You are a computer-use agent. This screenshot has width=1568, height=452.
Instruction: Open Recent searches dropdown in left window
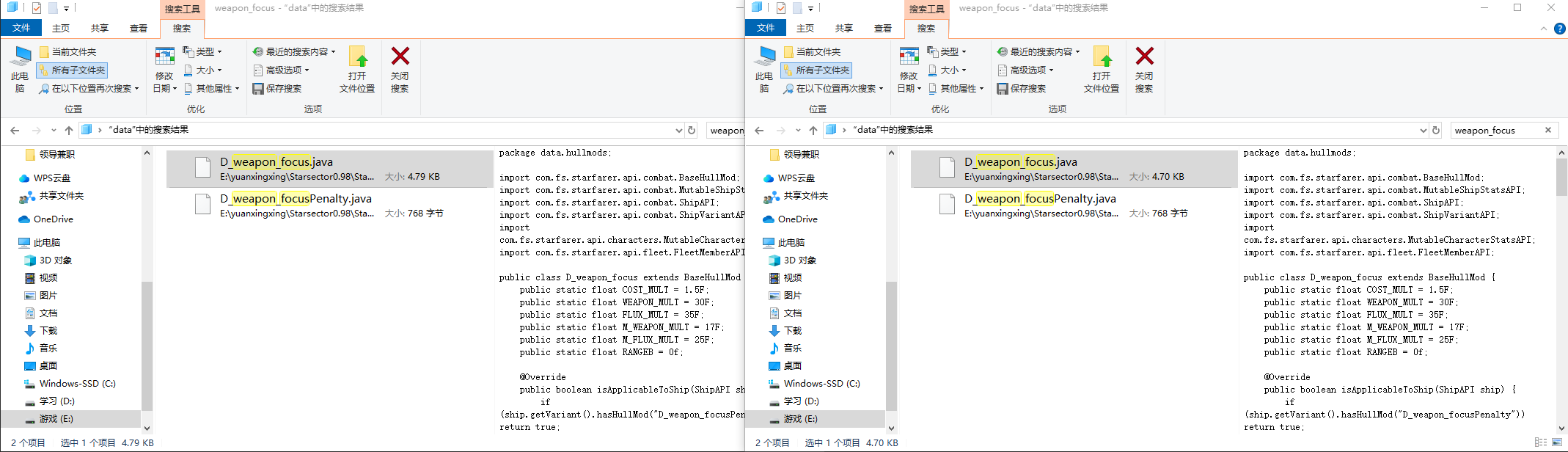pos(294,52)
